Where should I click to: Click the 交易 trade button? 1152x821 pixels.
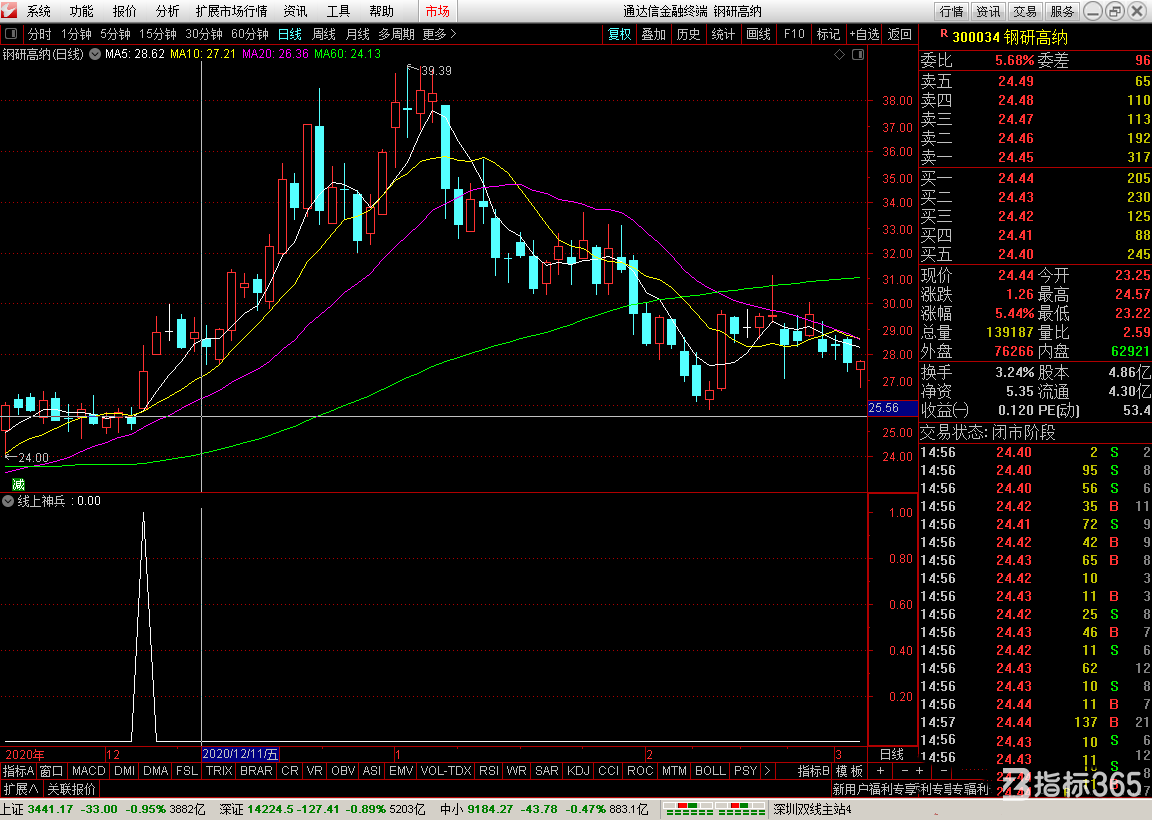click(x=1025, y=11)
